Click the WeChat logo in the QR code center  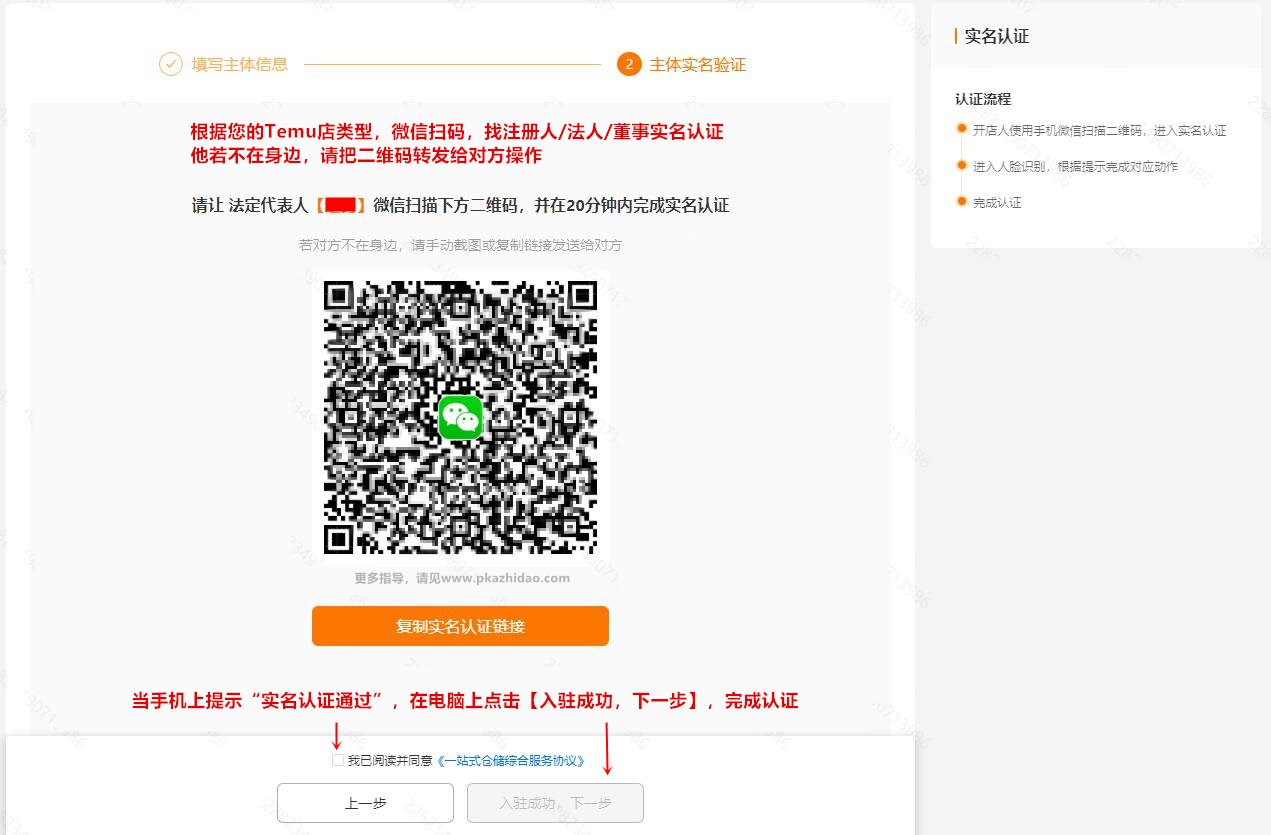(x=460, y=418)
